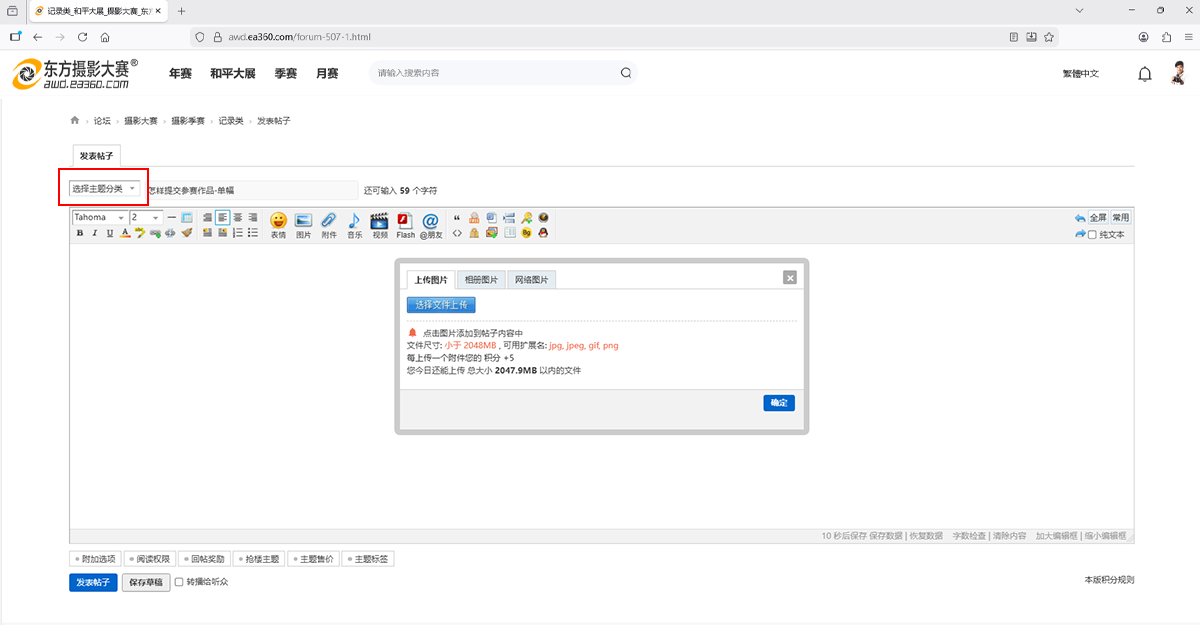Click the 视频 video insert icon
This screenshot has width=1200, height=625.
[379, 223]
